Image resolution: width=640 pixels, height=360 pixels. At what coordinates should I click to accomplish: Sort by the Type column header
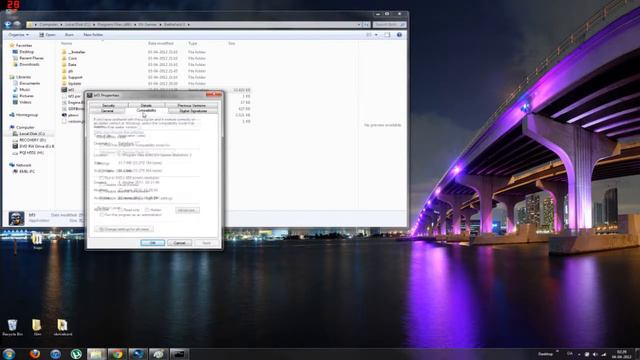tap(193, 43)
